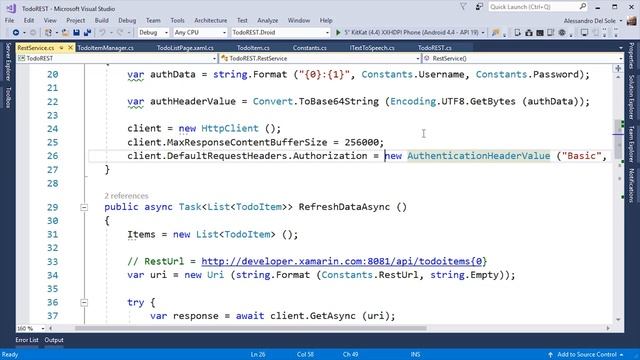
Task: Click the editor split plus icon above scrollbar
Action: pyautogui.click(x=618, y=69)
